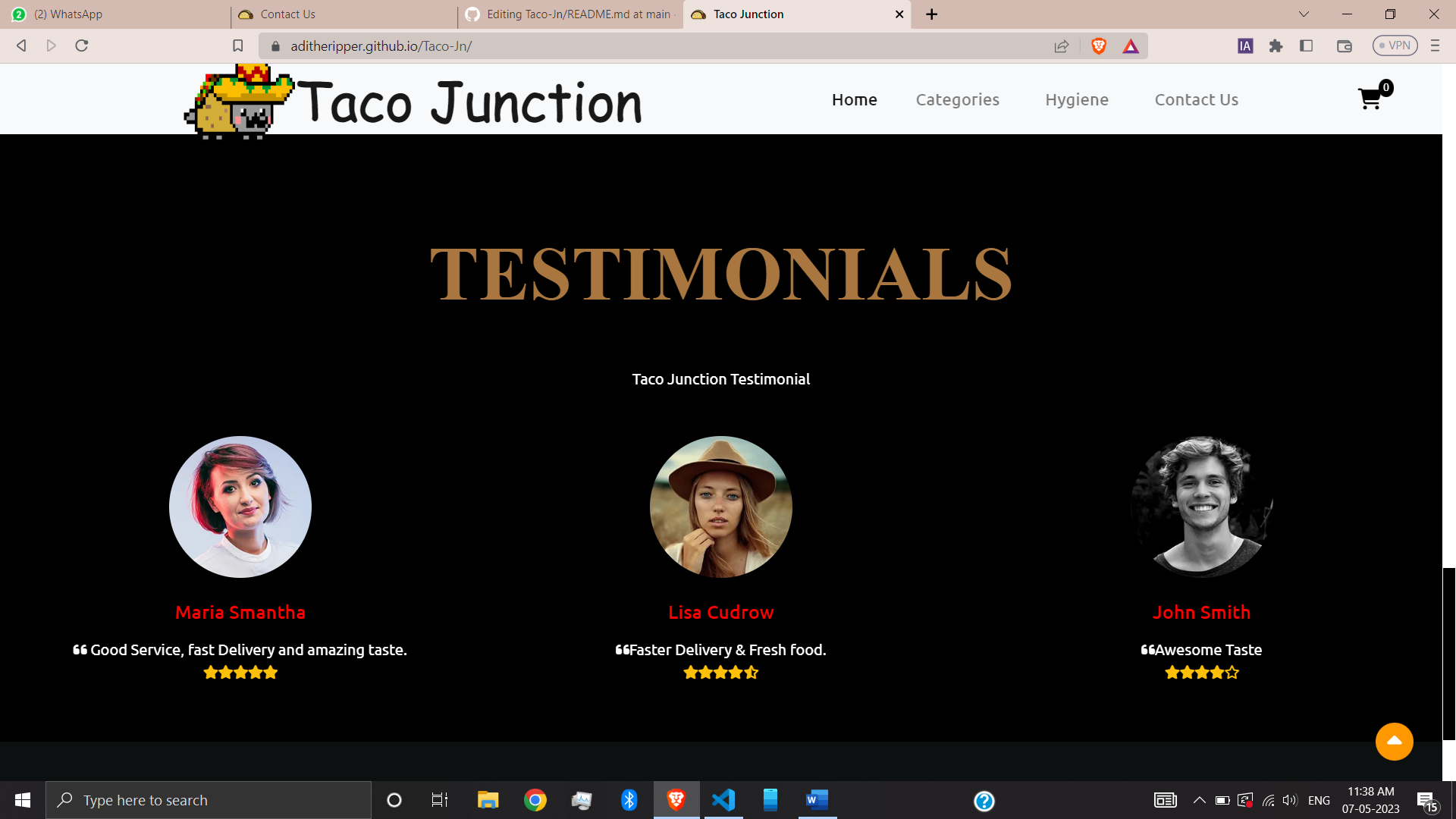Bookmark the current page
The image size is (1456, 819).
(x=237, y=45)
